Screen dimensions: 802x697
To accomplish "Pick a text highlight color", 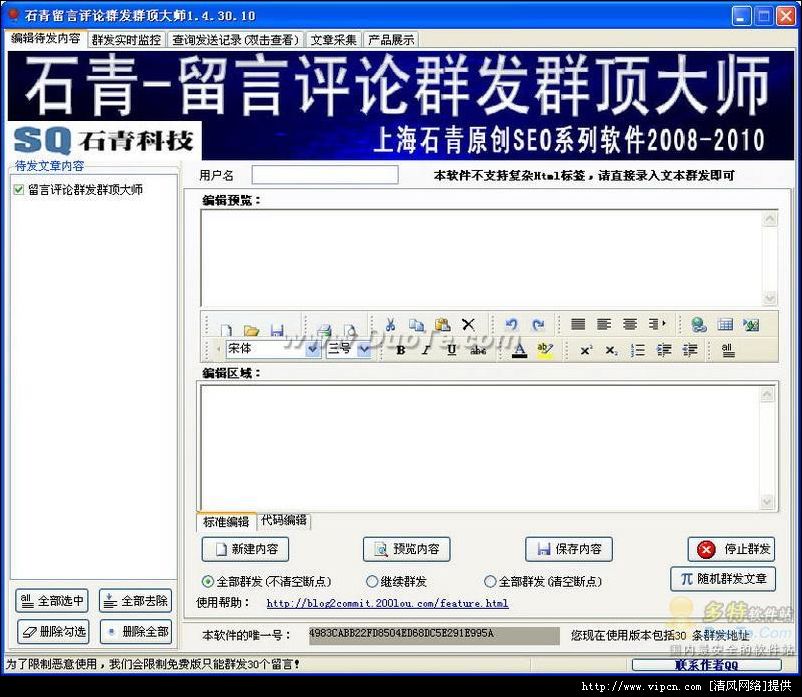I will (545, 350).
